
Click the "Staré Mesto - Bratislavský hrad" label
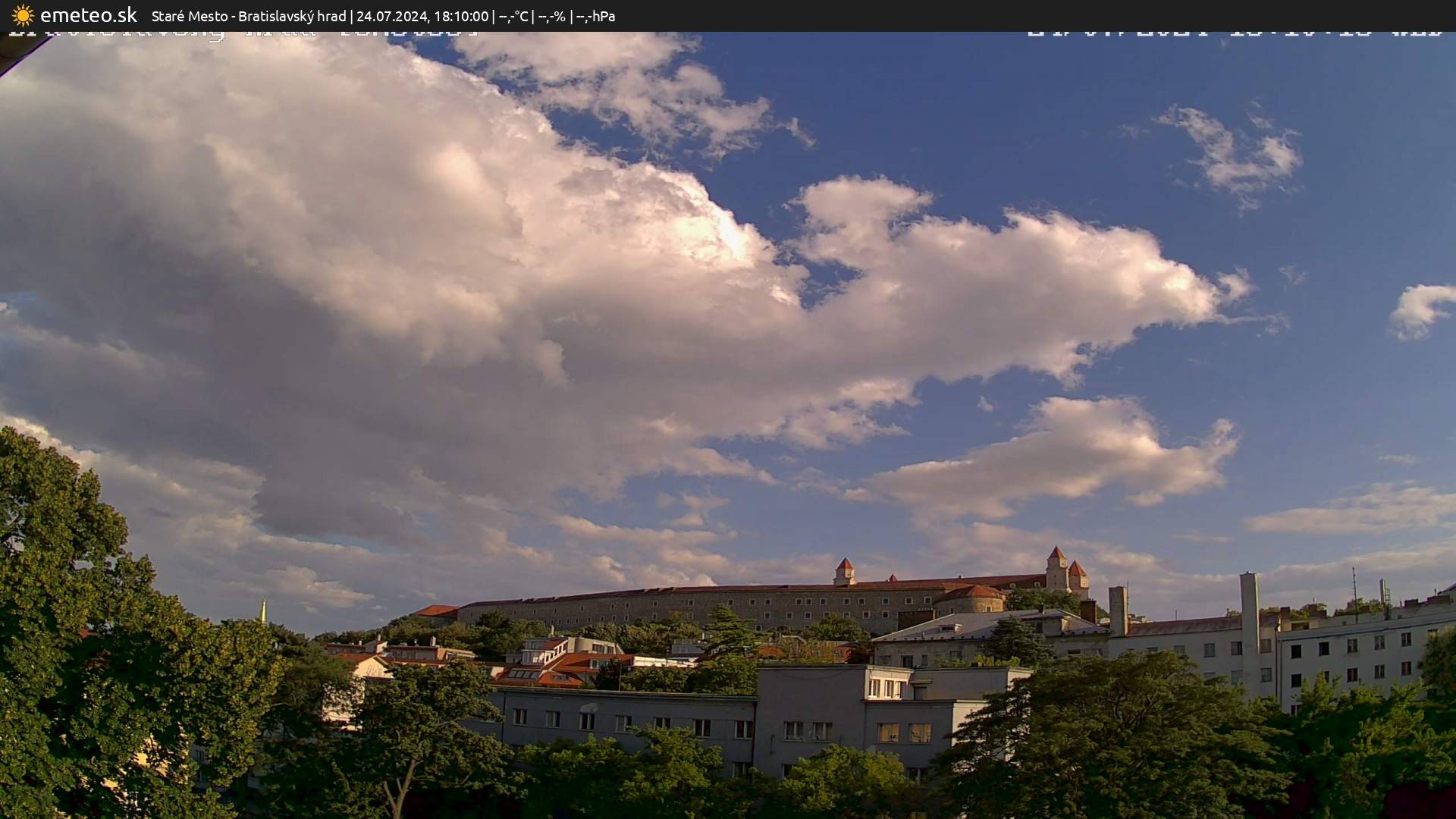coord(250,14)
